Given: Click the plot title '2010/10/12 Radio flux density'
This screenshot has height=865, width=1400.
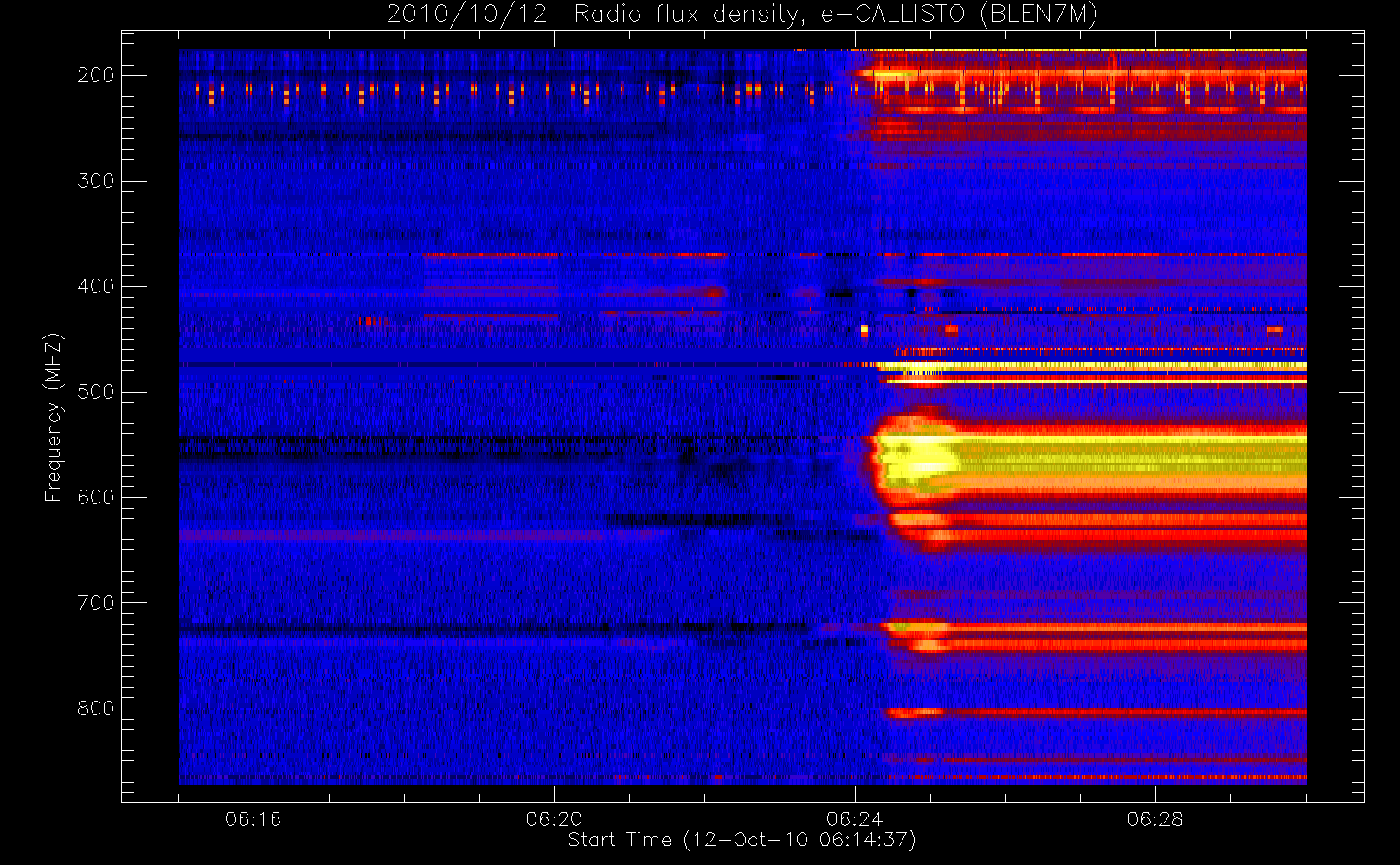Looking at the screenshot, I should tap(742, 15).
